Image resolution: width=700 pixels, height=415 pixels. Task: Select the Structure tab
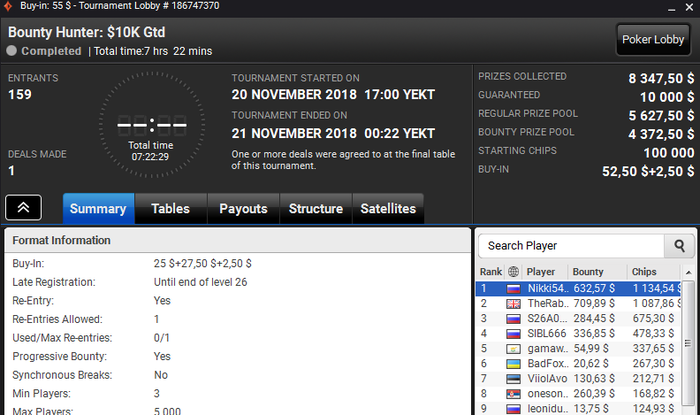click(x=315, y=209)
